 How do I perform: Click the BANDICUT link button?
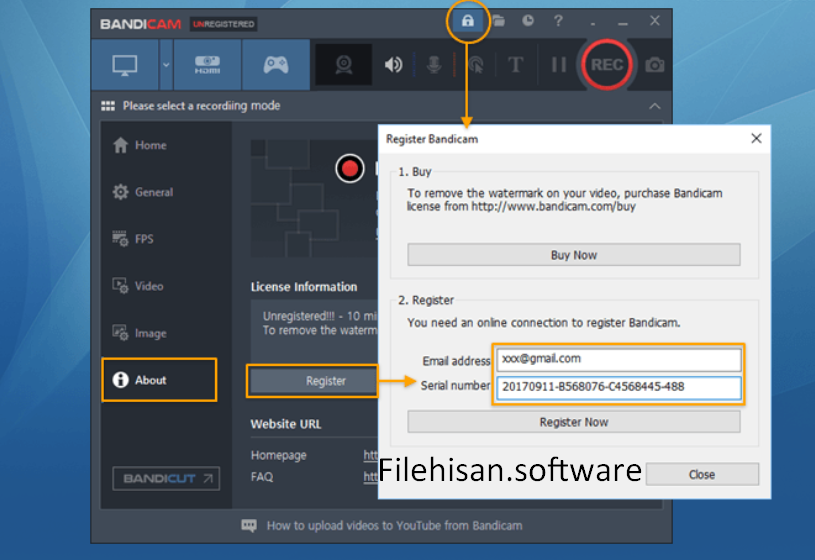coord(166,478)
